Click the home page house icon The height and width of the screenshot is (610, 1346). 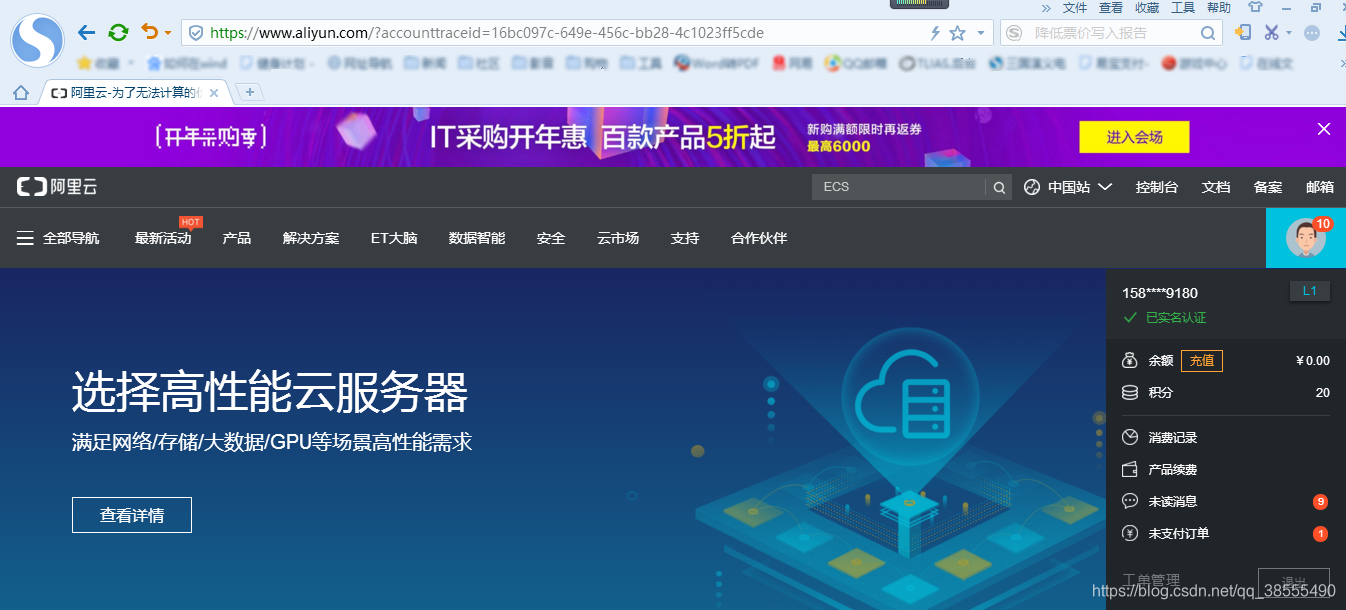point(21,93)
